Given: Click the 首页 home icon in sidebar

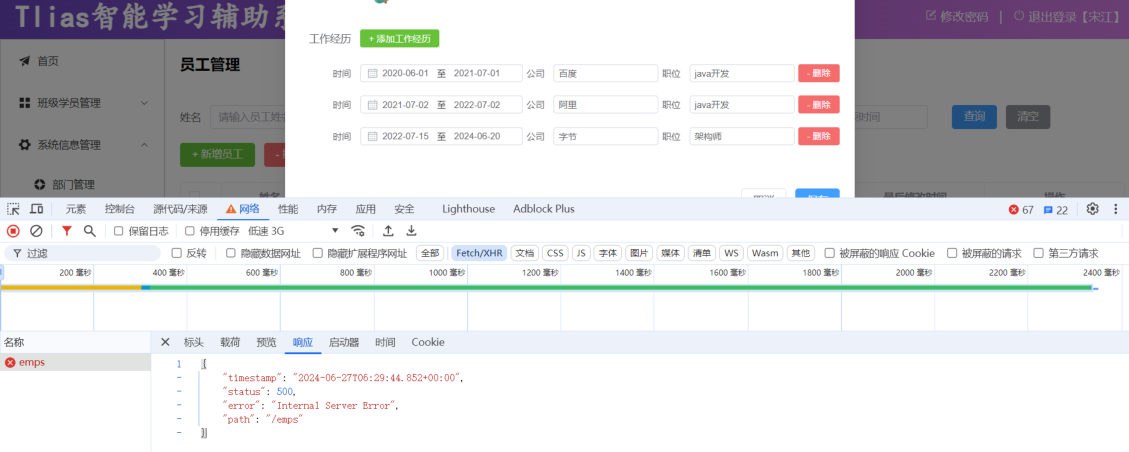Looking at the screenshot, I should (x=24, y=61).
